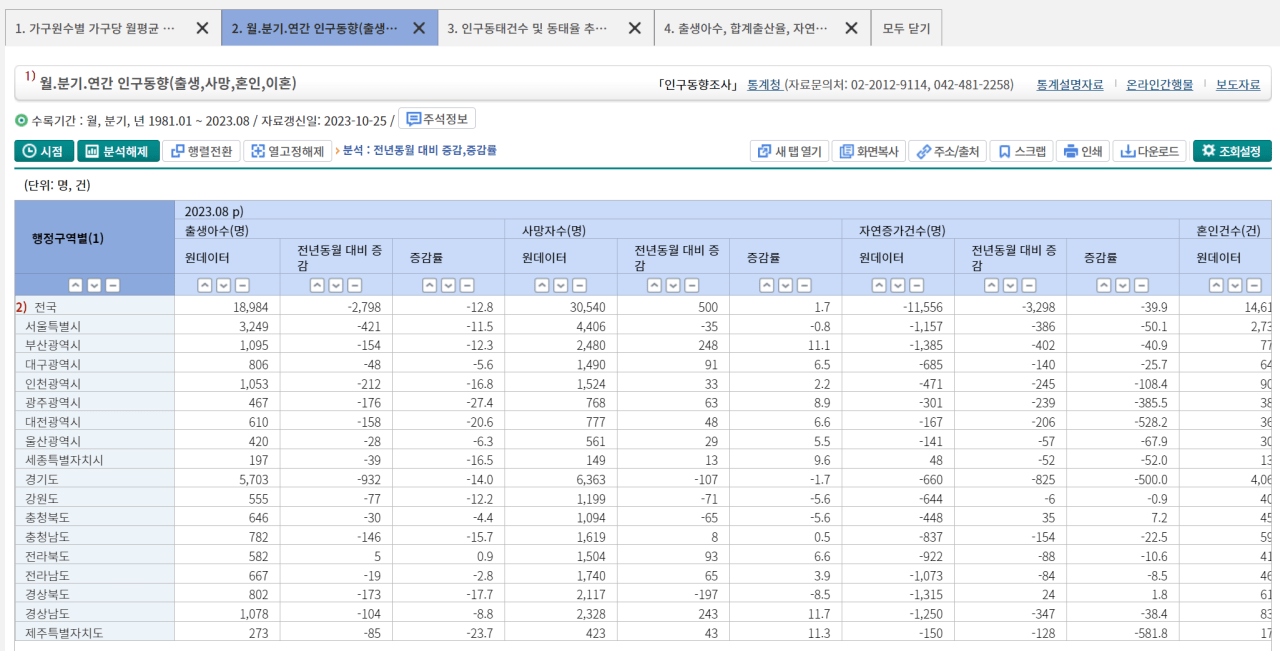Image resolution: width=1280 pixels, height=651 pixels.
Task: Reset sort on 출생아수 증감률 column
Action: coord(468,285)
